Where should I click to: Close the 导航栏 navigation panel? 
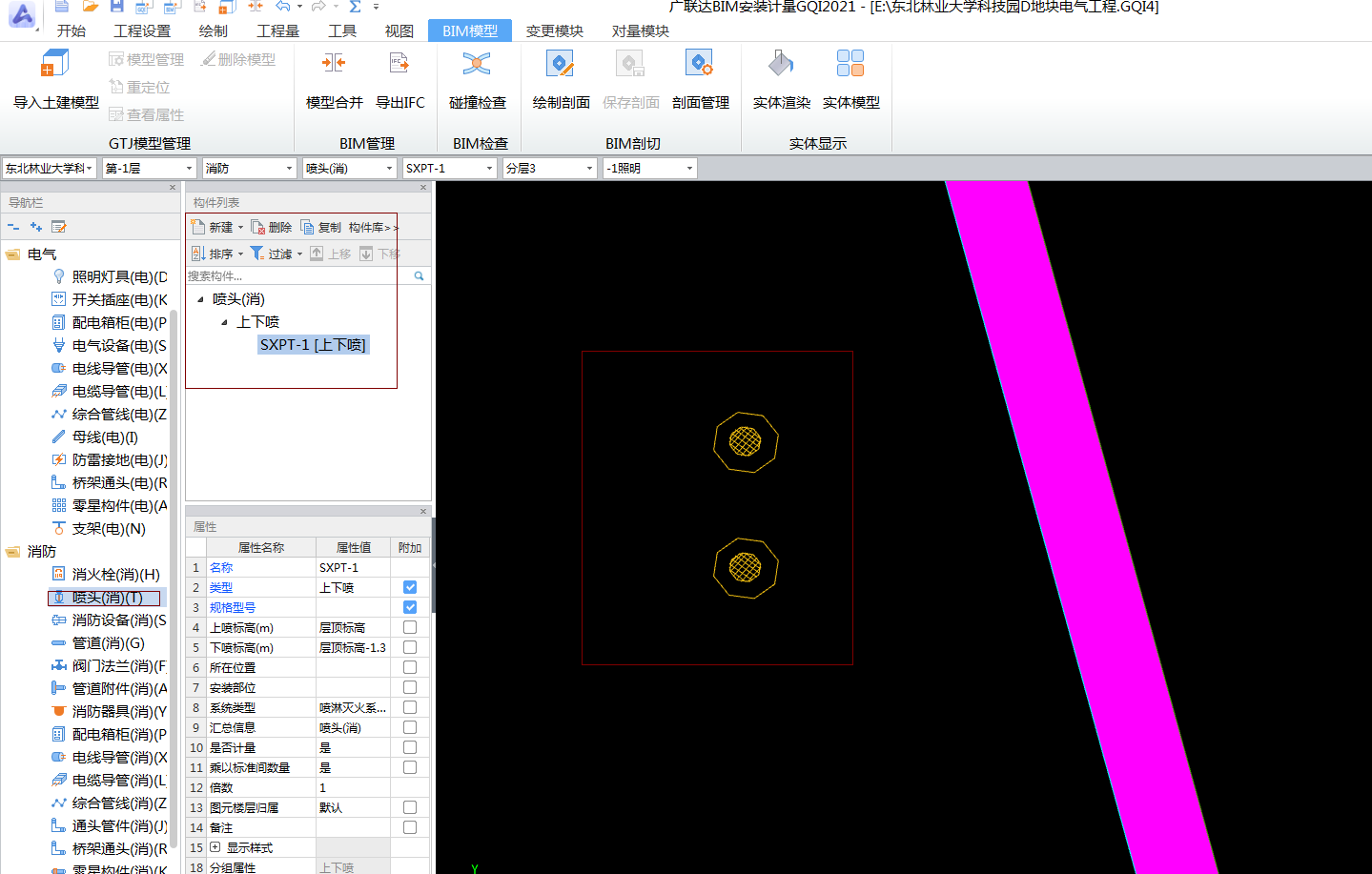pos(173,188)
